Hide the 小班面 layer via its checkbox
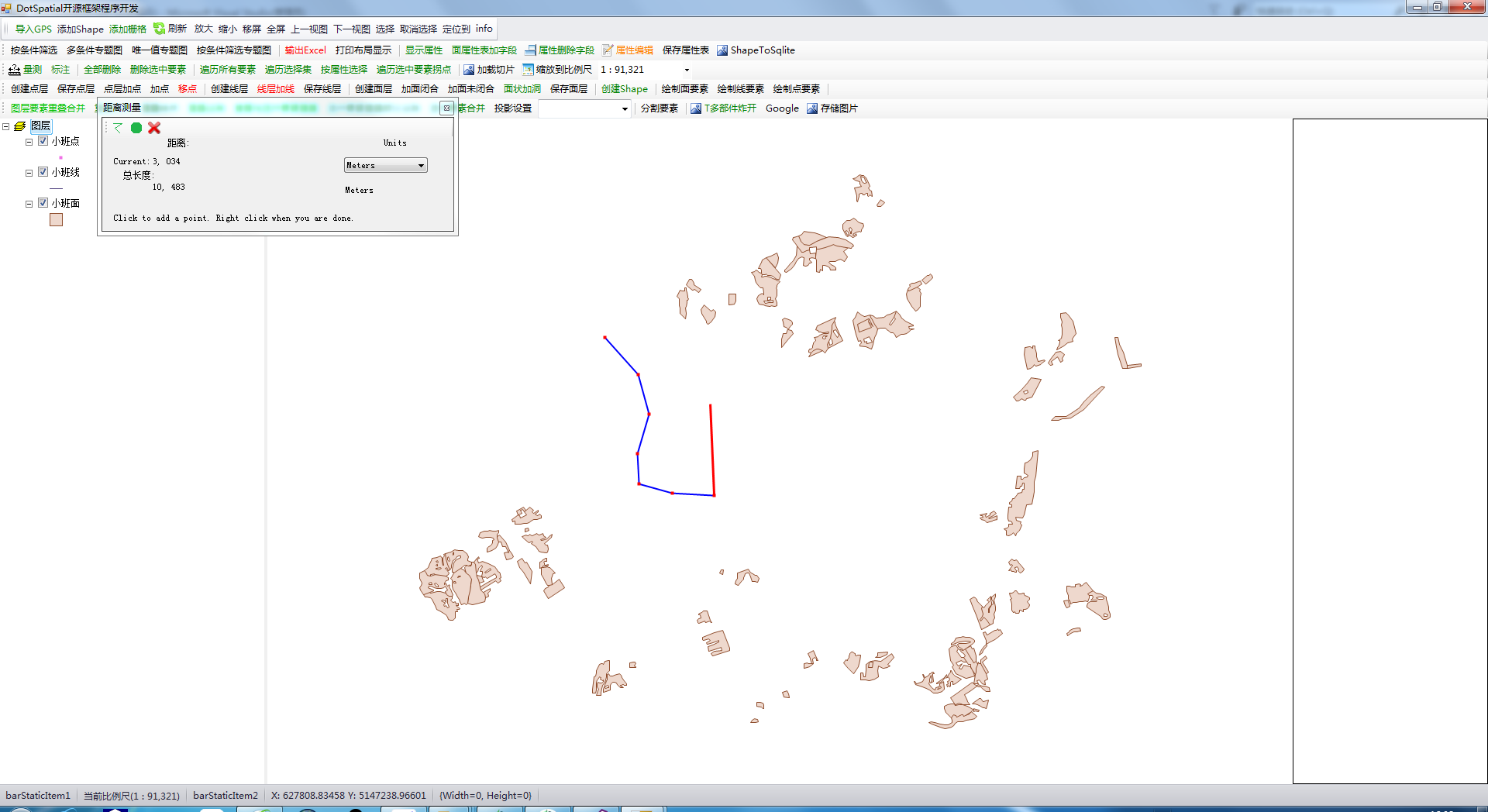This screenshot has height=812, width=1488. point(43,202)
